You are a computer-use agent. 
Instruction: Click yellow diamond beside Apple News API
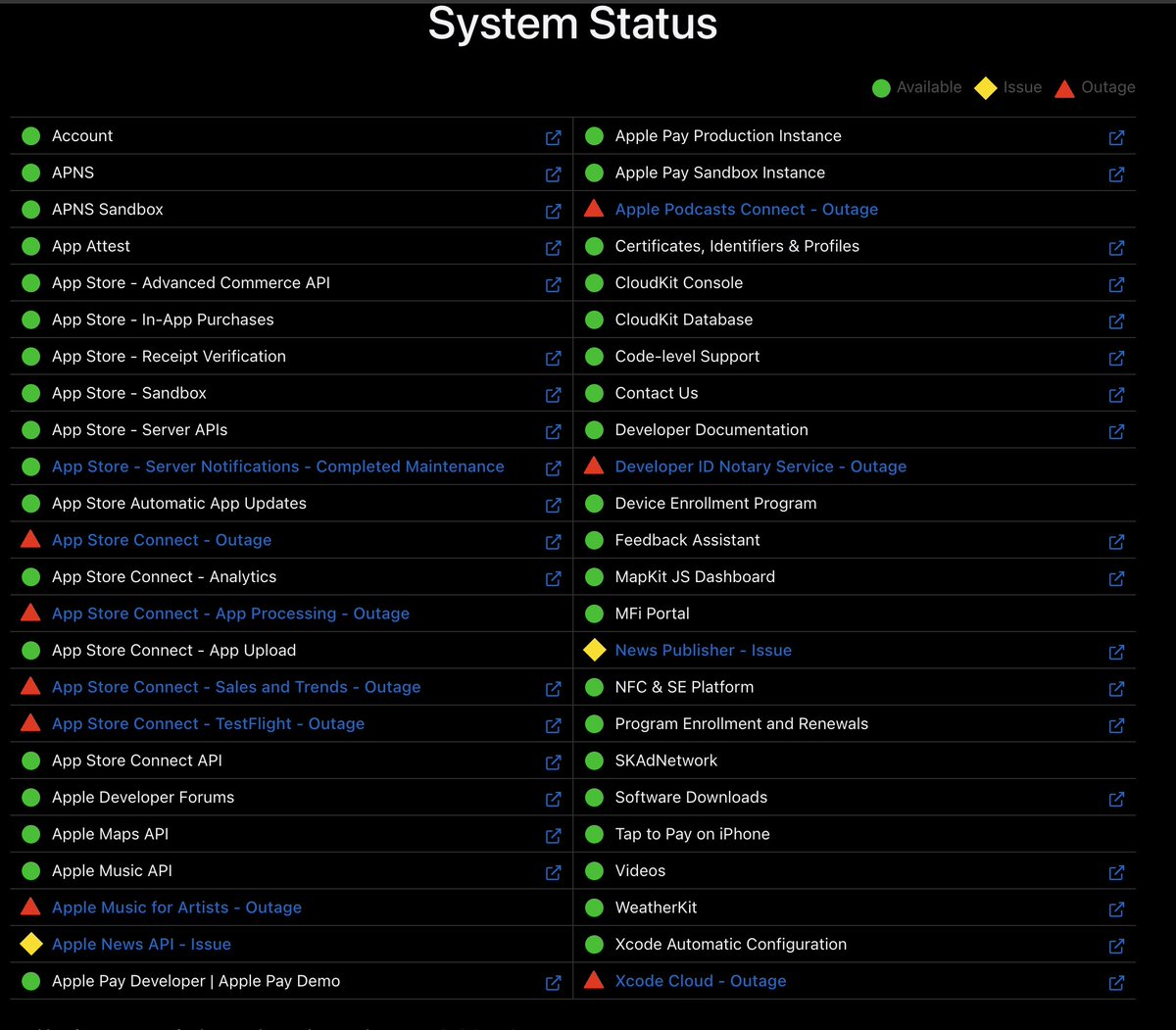click(x=31, y=944)
